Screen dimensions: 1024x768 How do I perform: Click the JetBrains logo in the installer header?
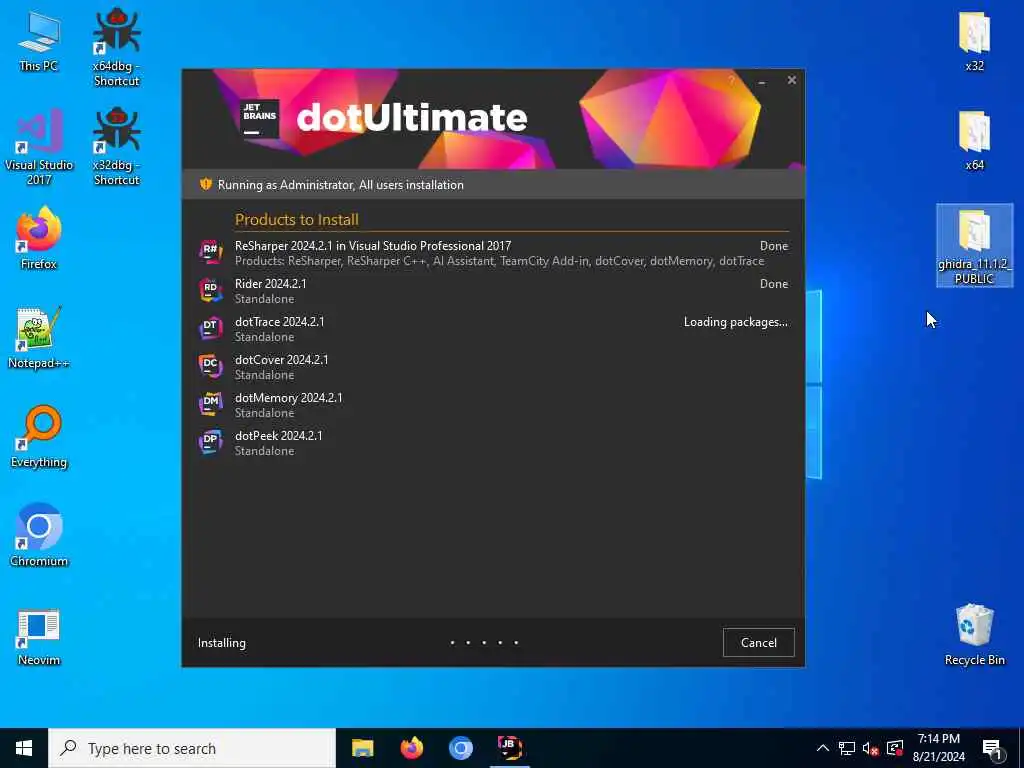click(x=259, y=119)
